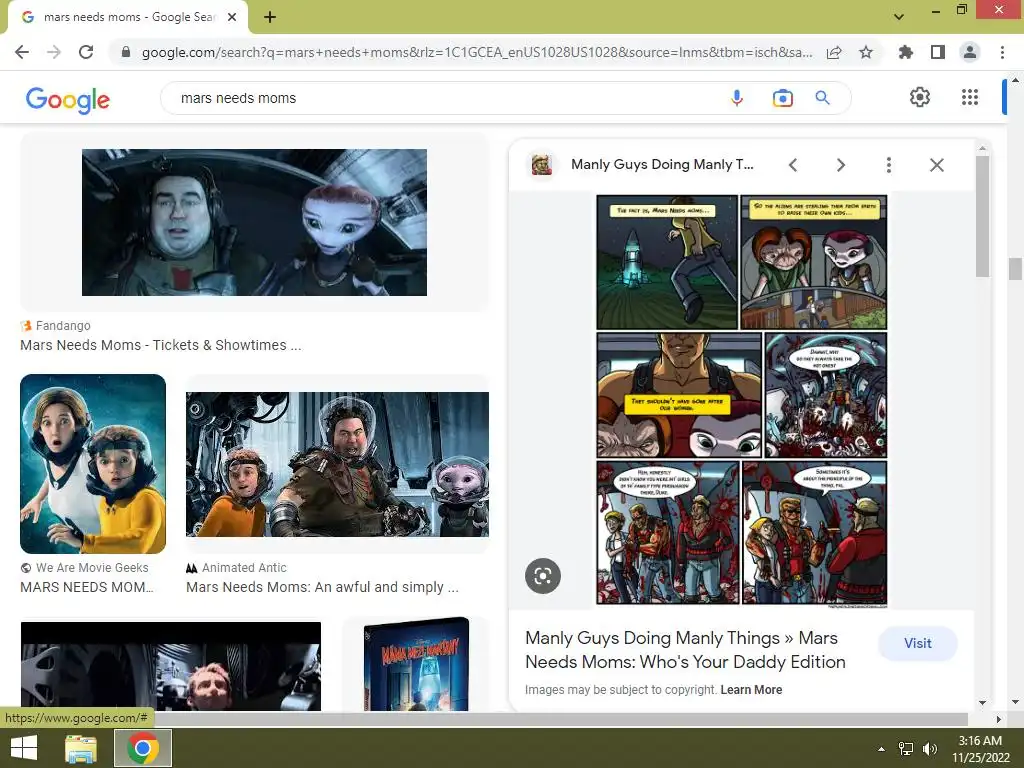Viewport: 1024px width, 768px height.
Task: Open We Are Movie Geeks poster thumbnail
Action: [x=93, y=464]
